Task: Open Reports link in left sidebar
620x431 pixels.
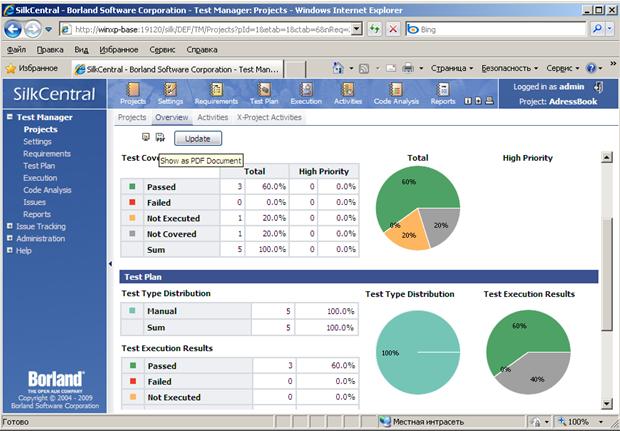Action: point(37,214)
